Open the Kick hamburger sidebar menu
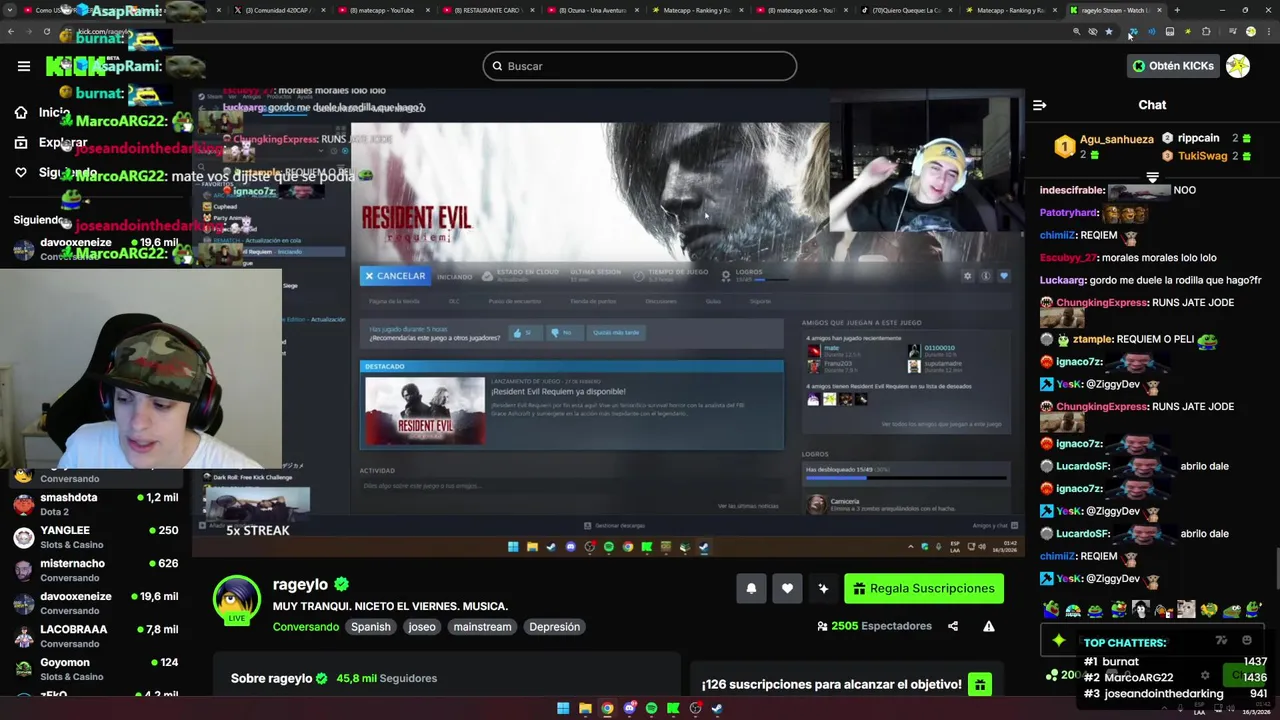This screenshot has height=720, width=1280. 24,66
